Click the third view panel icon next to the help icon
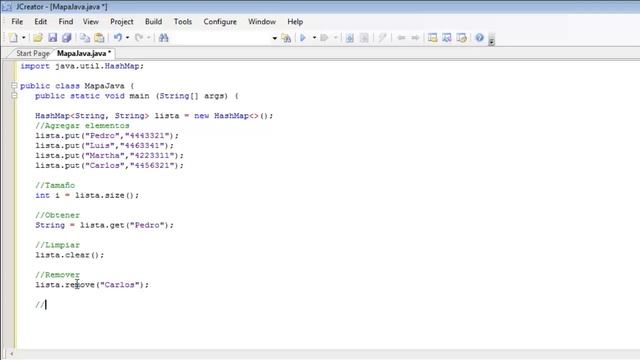This screenshot has width=640, height=360. tap(462, 38)
